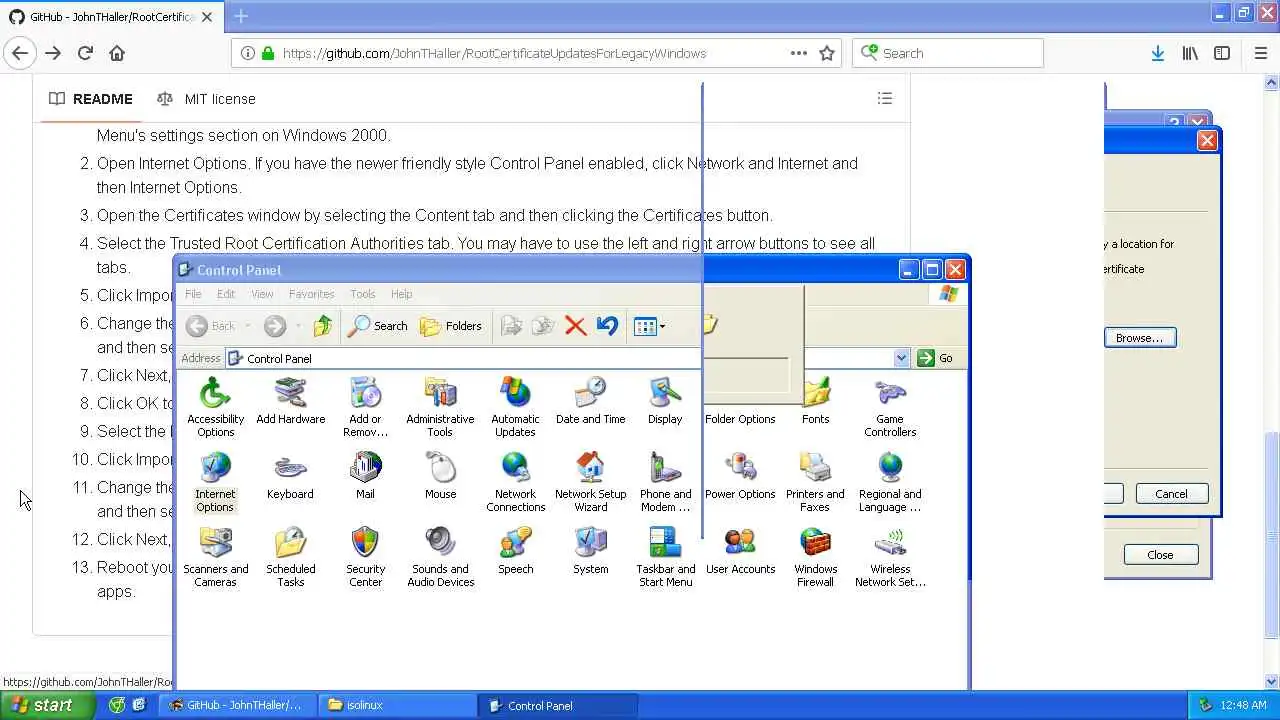Click Search in Control Panel toolbar

tap(378, 326)
